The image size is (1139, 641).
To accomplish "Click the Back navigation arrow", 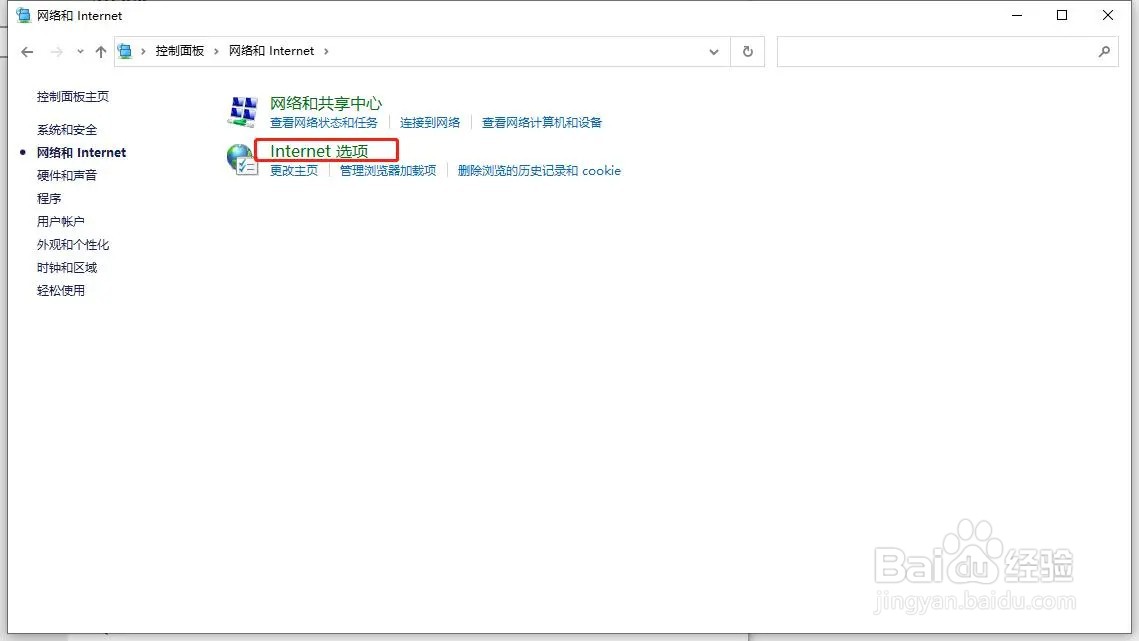I will 28,52.
